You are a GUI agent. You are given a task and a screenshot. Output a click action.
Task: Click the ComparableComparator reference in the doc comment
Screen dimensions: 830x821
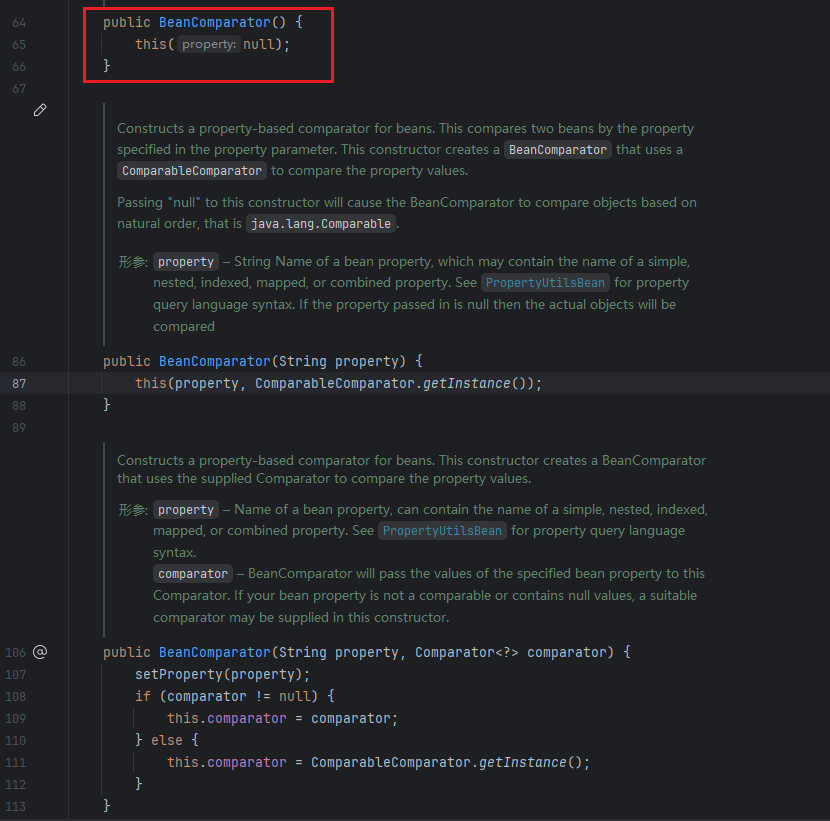[x=192, y=171]
